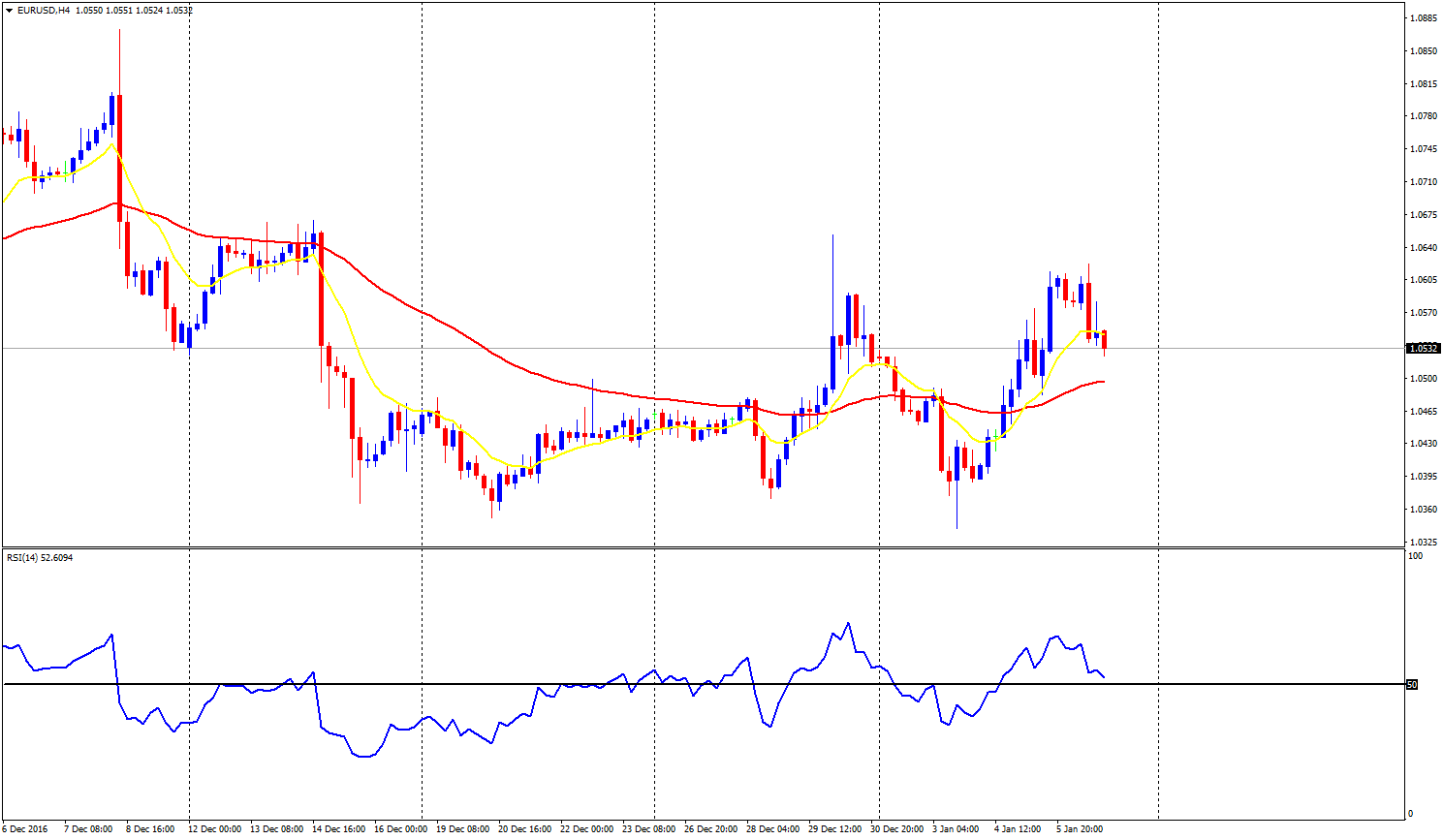Select the time label 4 Jan 12:00

point(1019,829)
